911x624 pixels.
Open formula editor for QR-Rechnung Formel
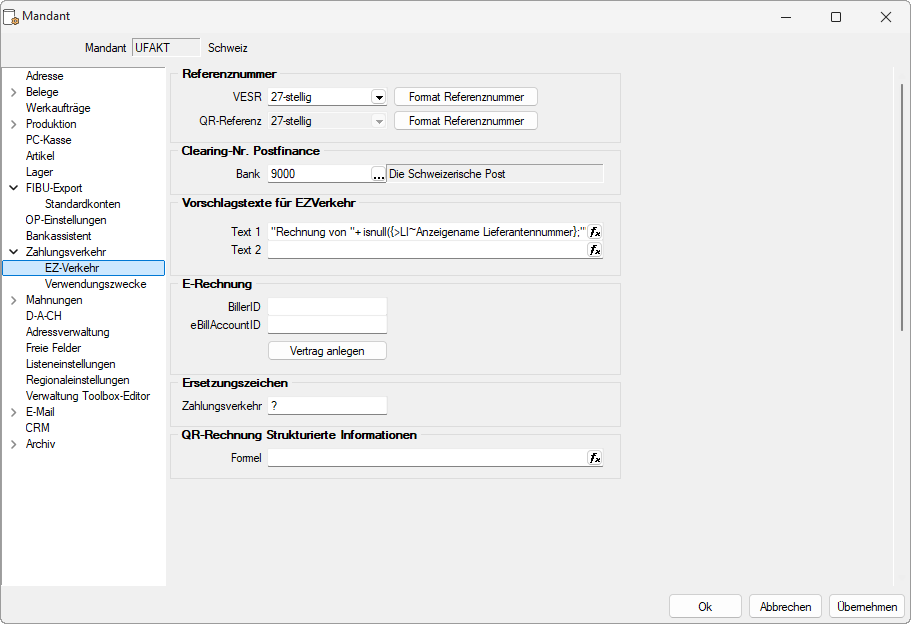click(x=595, y=458)
